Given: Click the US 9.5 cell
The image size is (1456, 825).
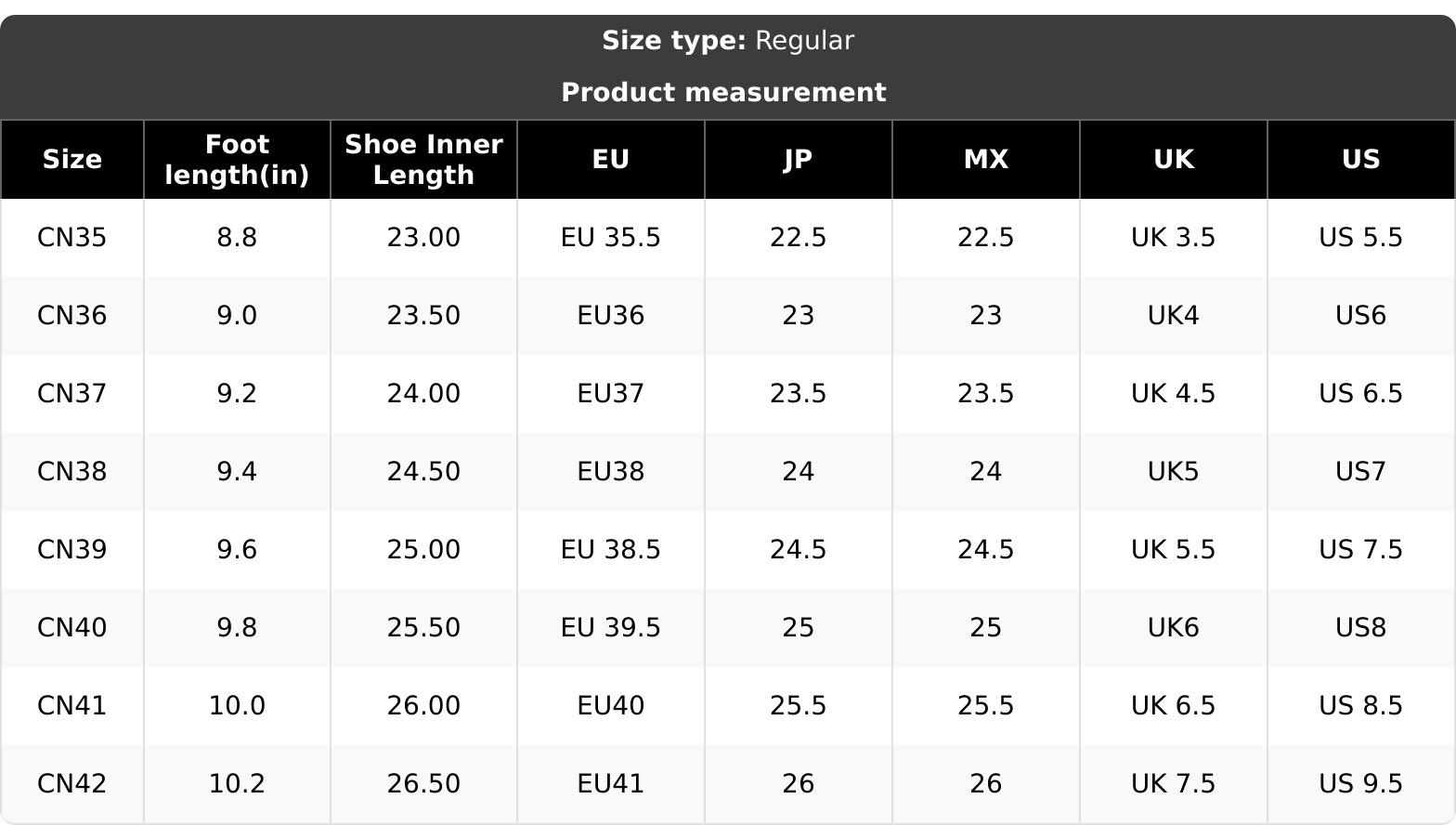Looking at the screenshot, I should click(x=1361, y=784).
